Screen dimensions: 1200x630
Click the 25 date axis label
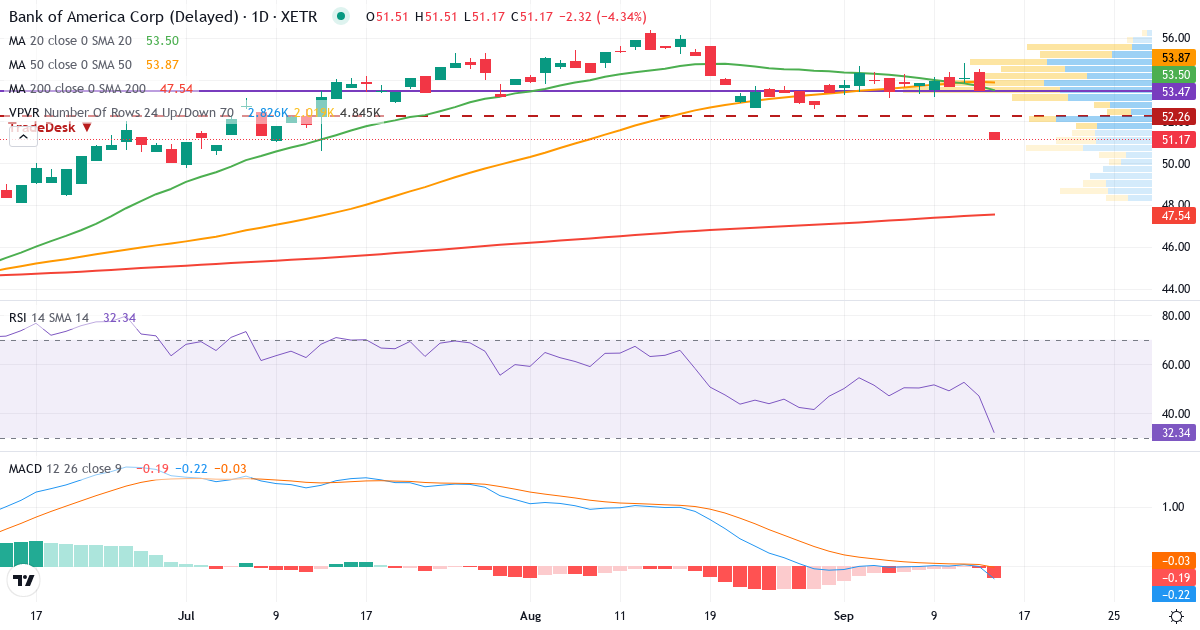coord(1115,616)
